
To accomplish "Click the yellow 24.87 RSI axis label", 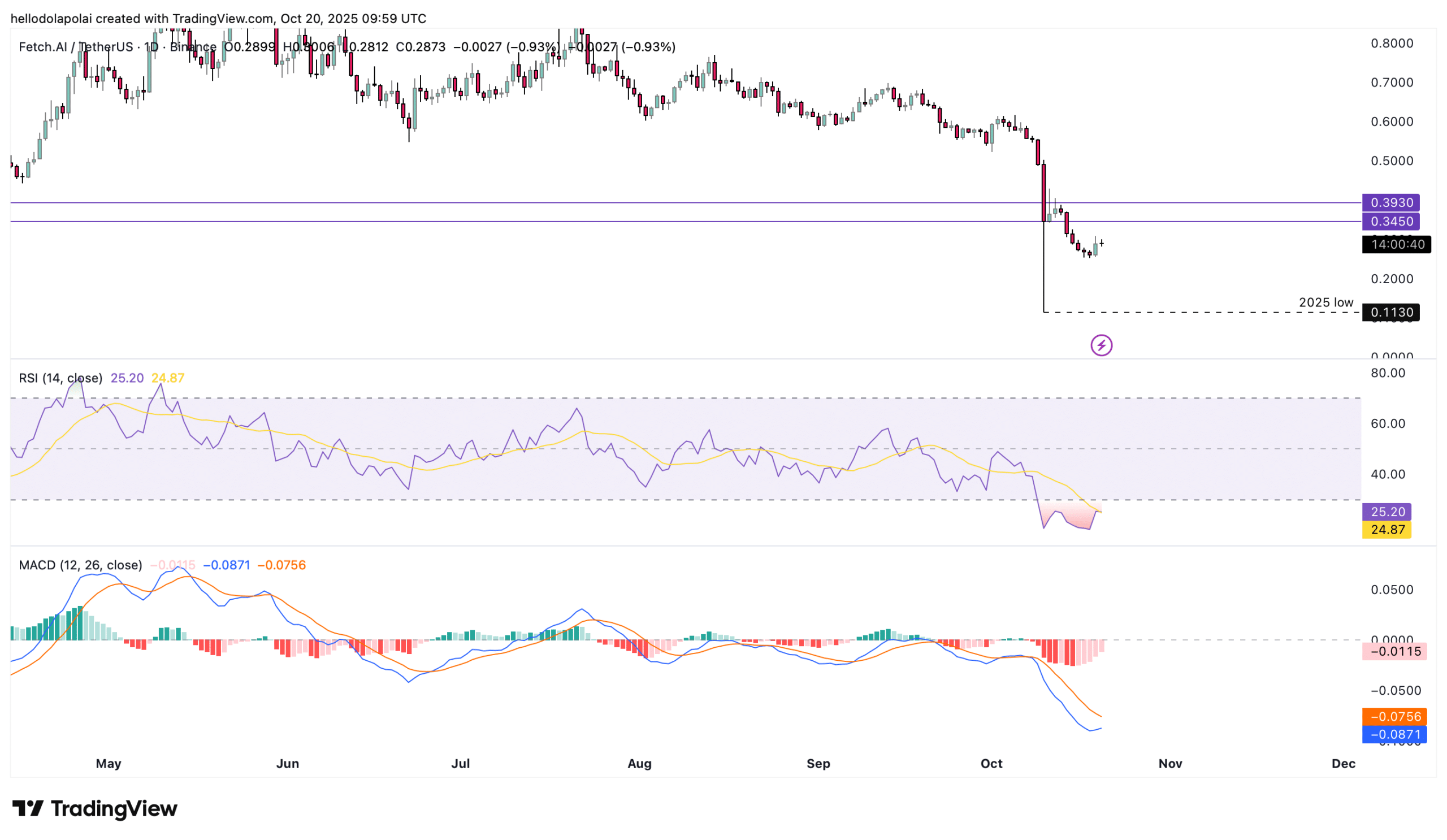I will tap(1386, 529).
